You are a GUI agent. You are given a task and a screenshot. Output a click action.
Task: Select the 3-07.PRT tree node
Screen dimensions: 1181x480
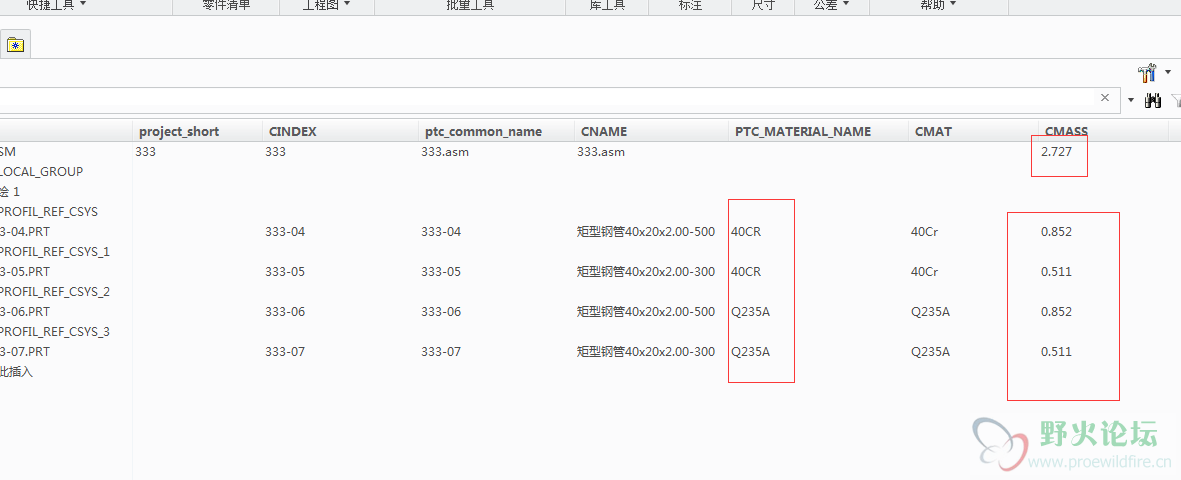click(x=25, y=351)
